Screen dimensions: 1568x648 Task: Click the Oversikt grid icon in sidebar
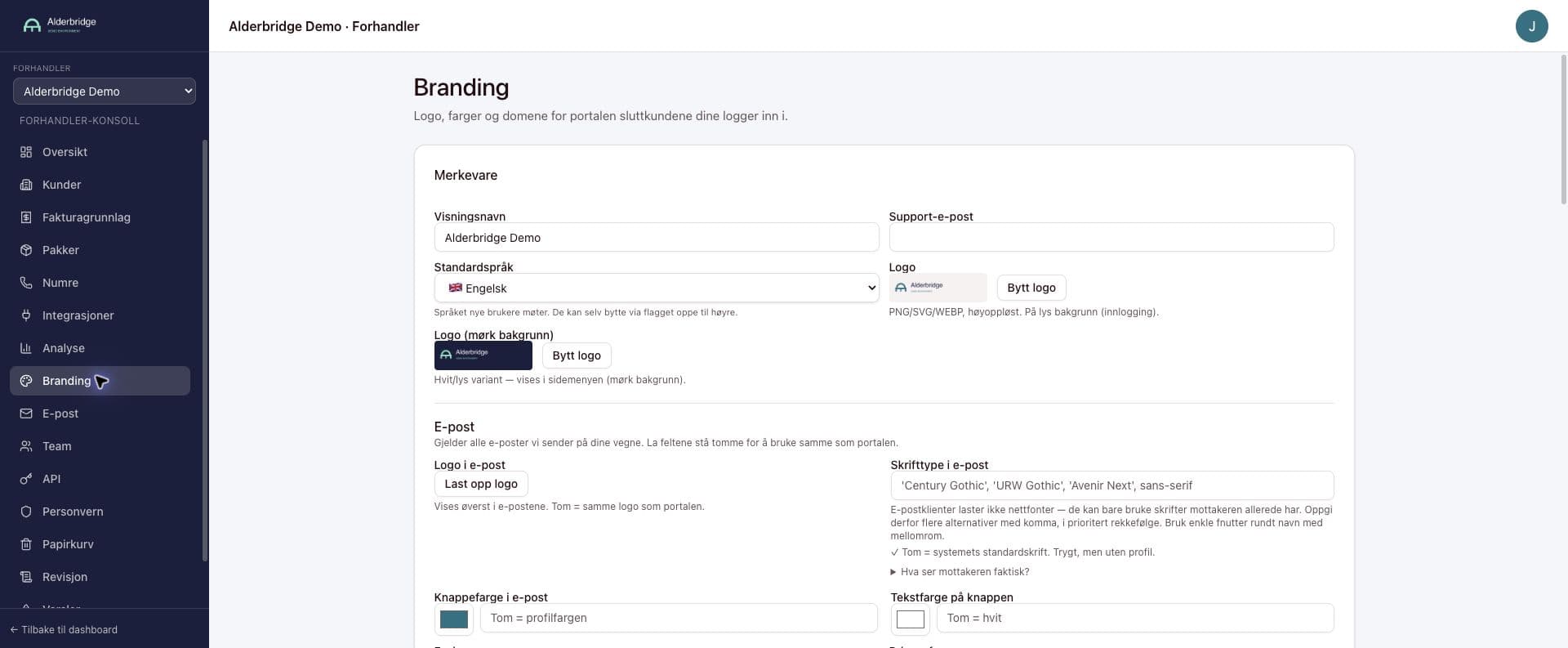[x=26, y=152]
